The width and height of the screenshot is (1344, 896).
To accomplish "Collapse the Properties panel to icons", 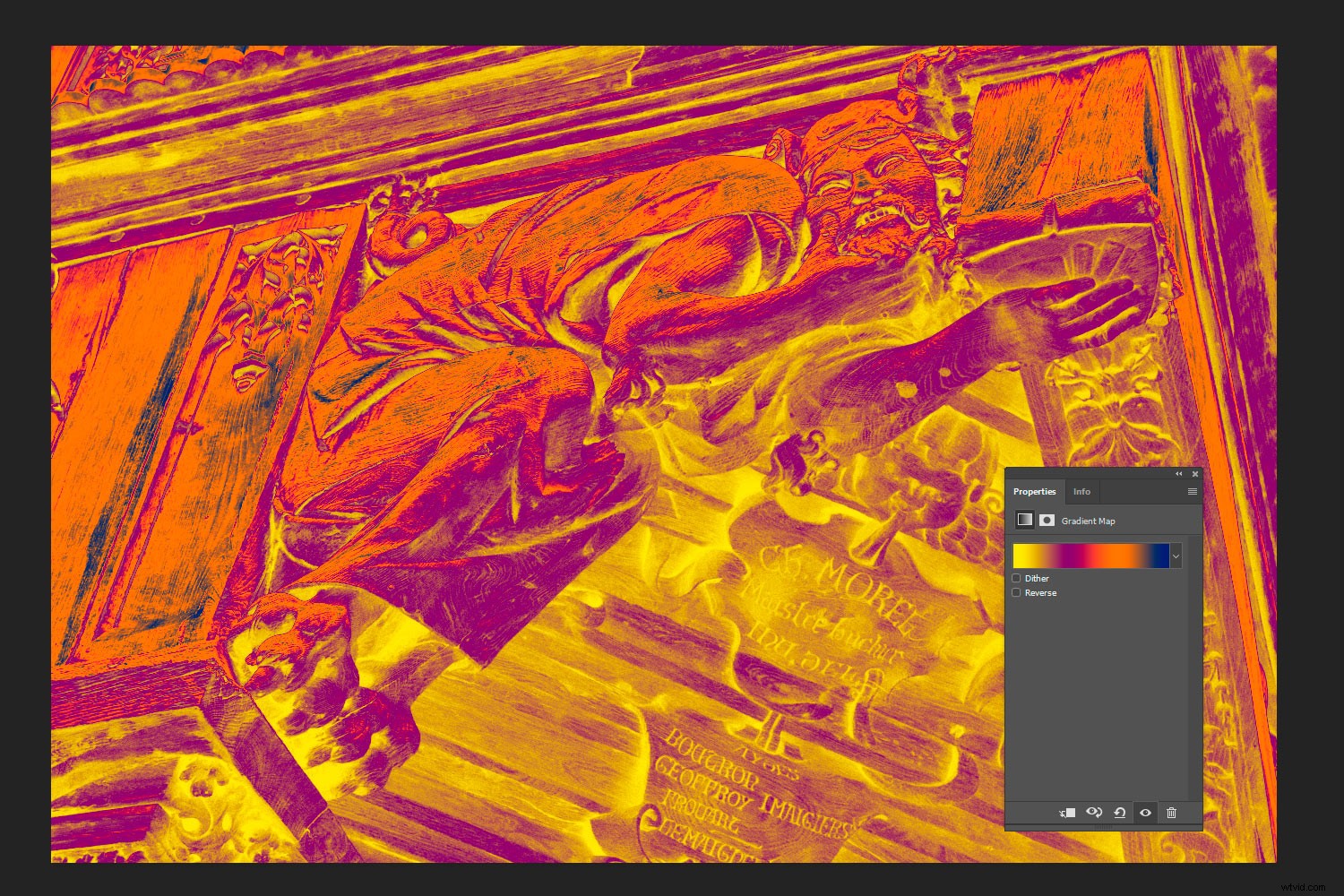I will point(1179,474).
